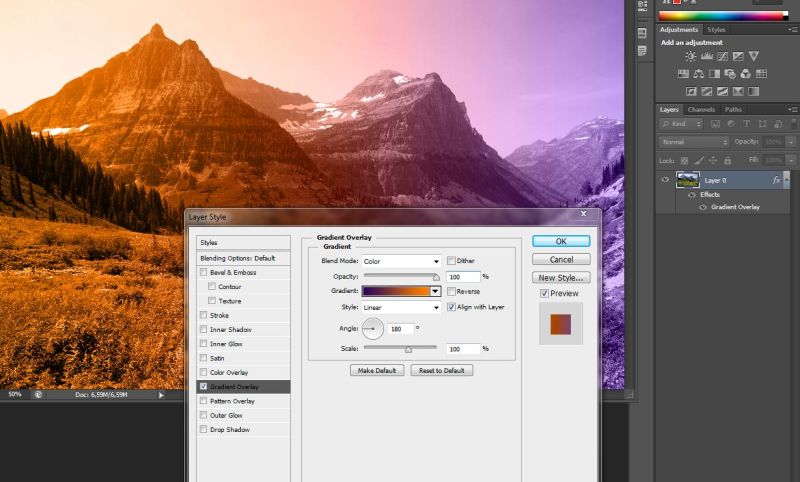Click OK in Layer Style dialog

[561, 241]
